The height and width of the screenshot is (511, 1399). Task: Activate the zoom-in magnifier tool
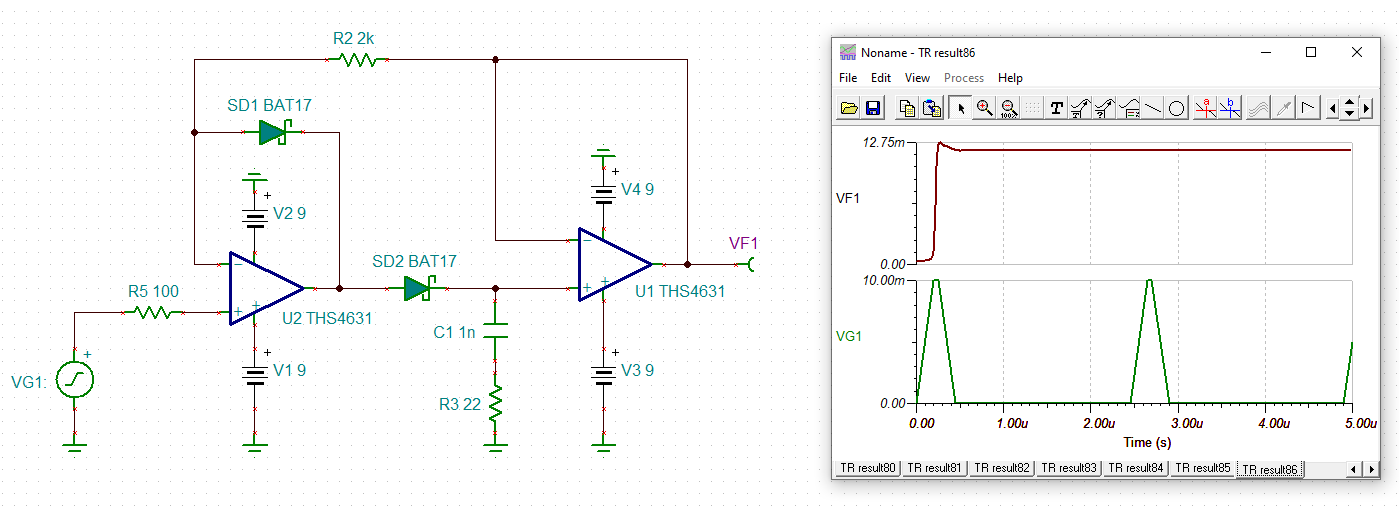click(985, 108)
